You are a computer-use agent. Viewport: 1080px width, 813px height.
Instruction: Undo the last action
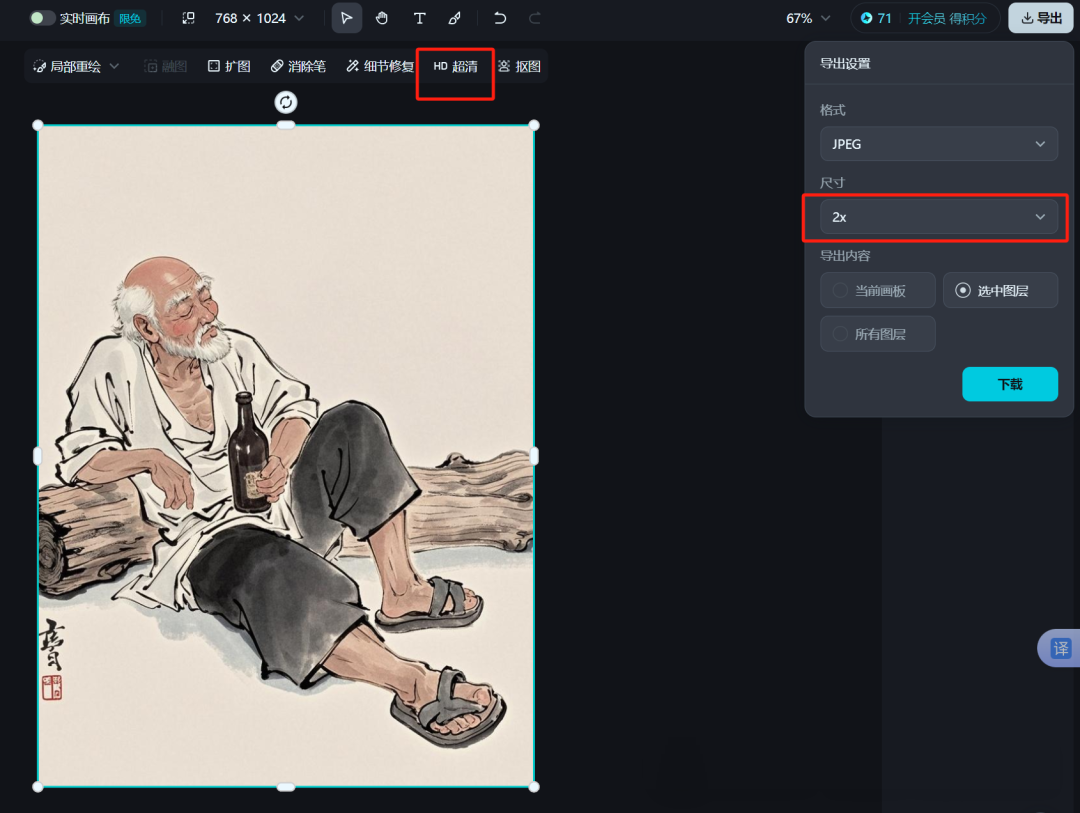pyautogui.click(x=500, y=18)
